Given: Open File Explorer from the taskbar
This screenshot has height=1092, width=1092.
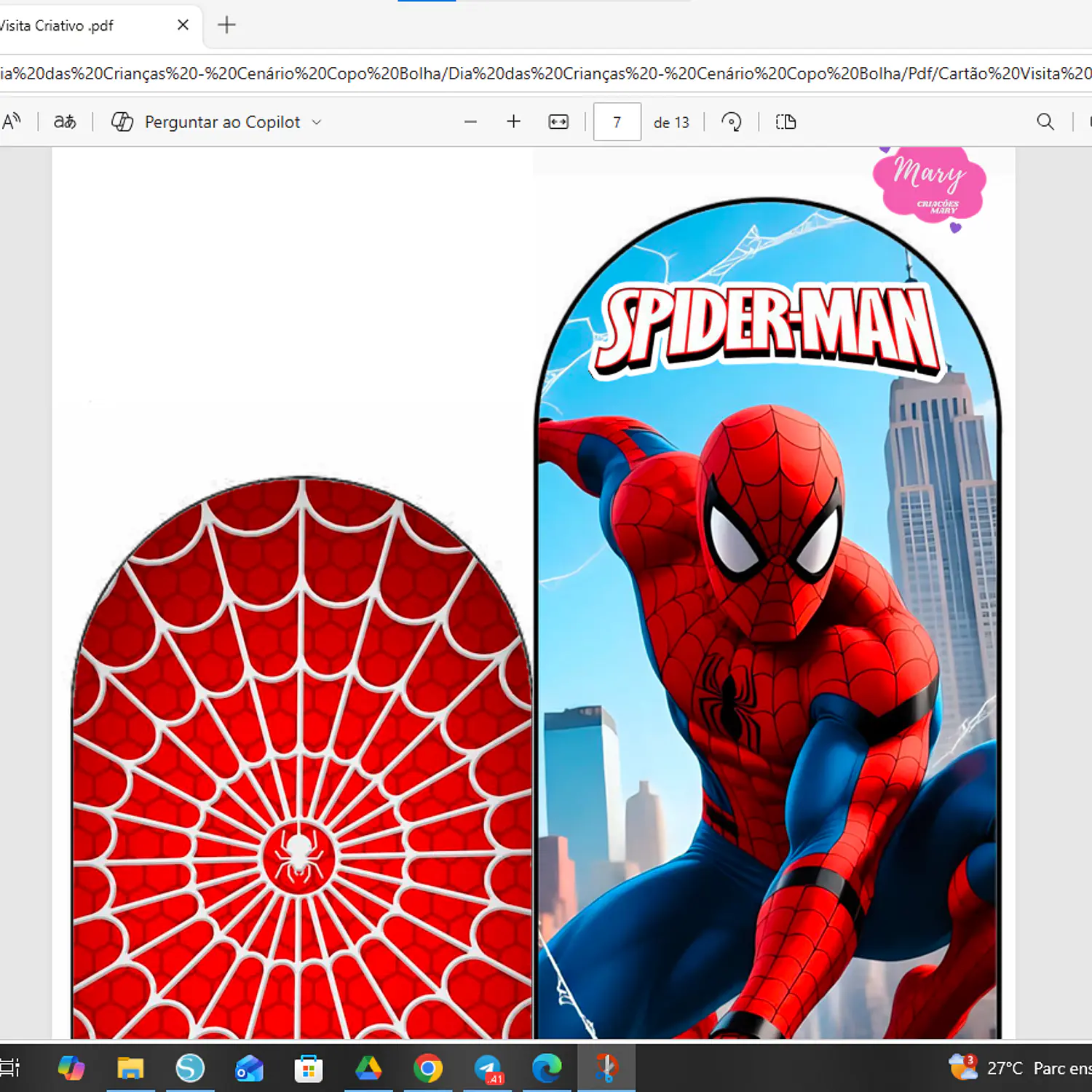Looking at the screenshot, I should [x=130, y=1068].
